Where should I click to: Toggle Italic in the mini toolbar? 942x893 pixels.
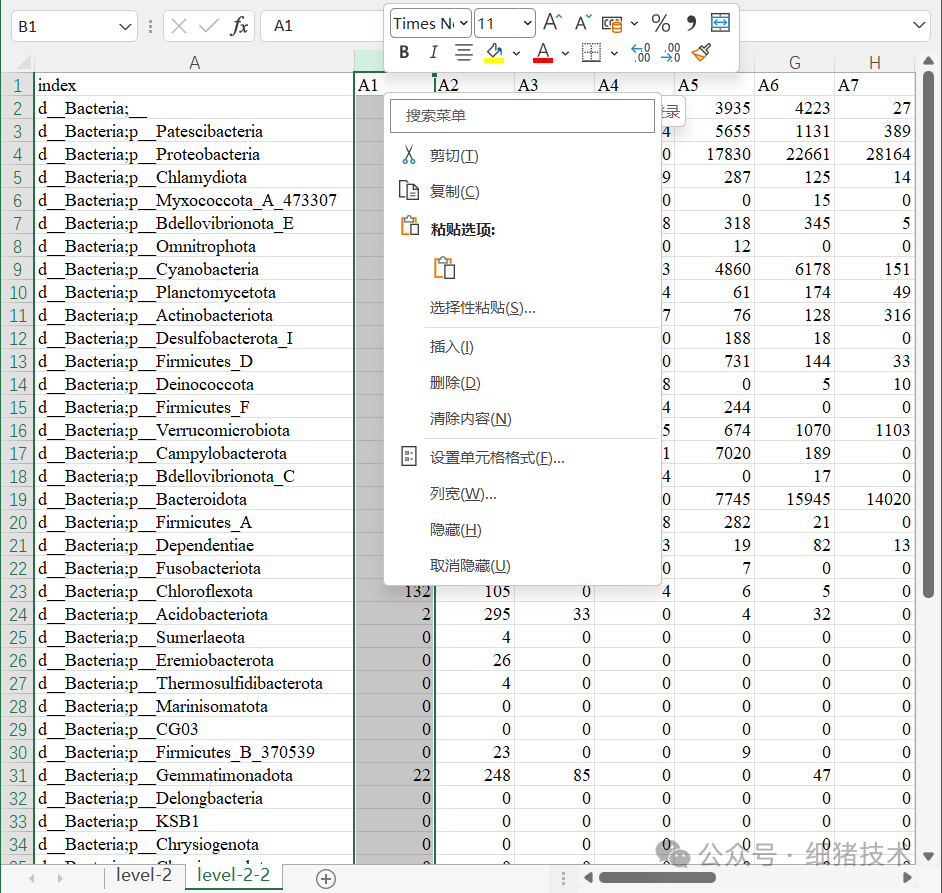point(433,53)
